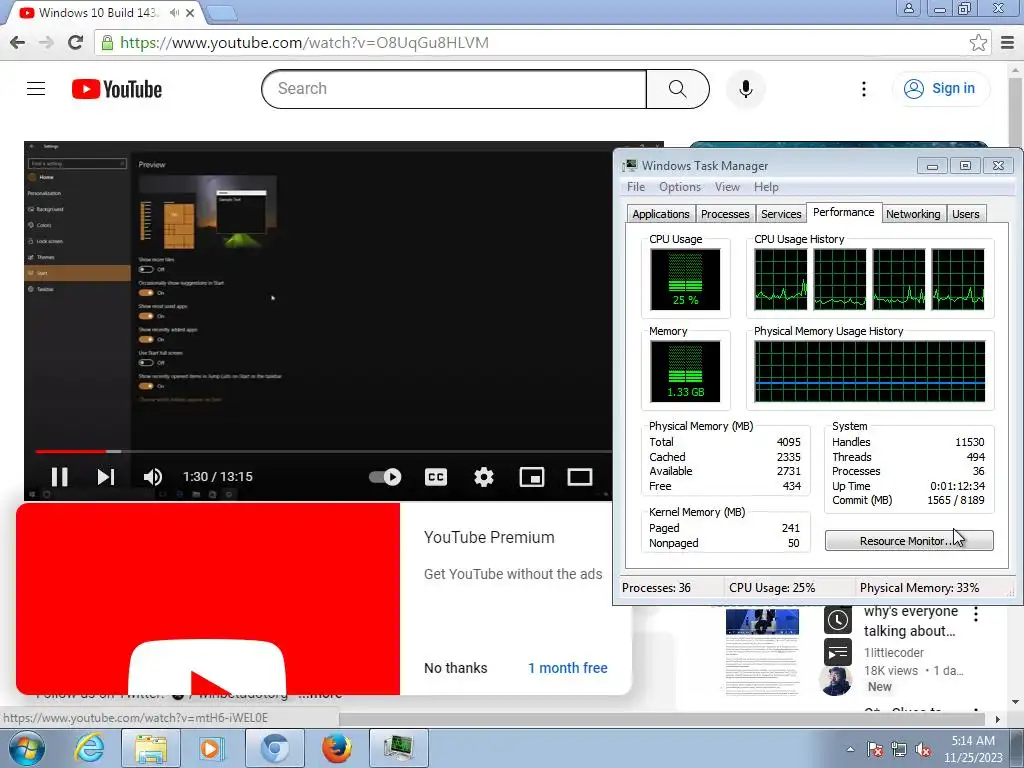The width and height of the screenshot is (1024, 768).
Task: Click the search magnifier button
Action: point(677,89)
